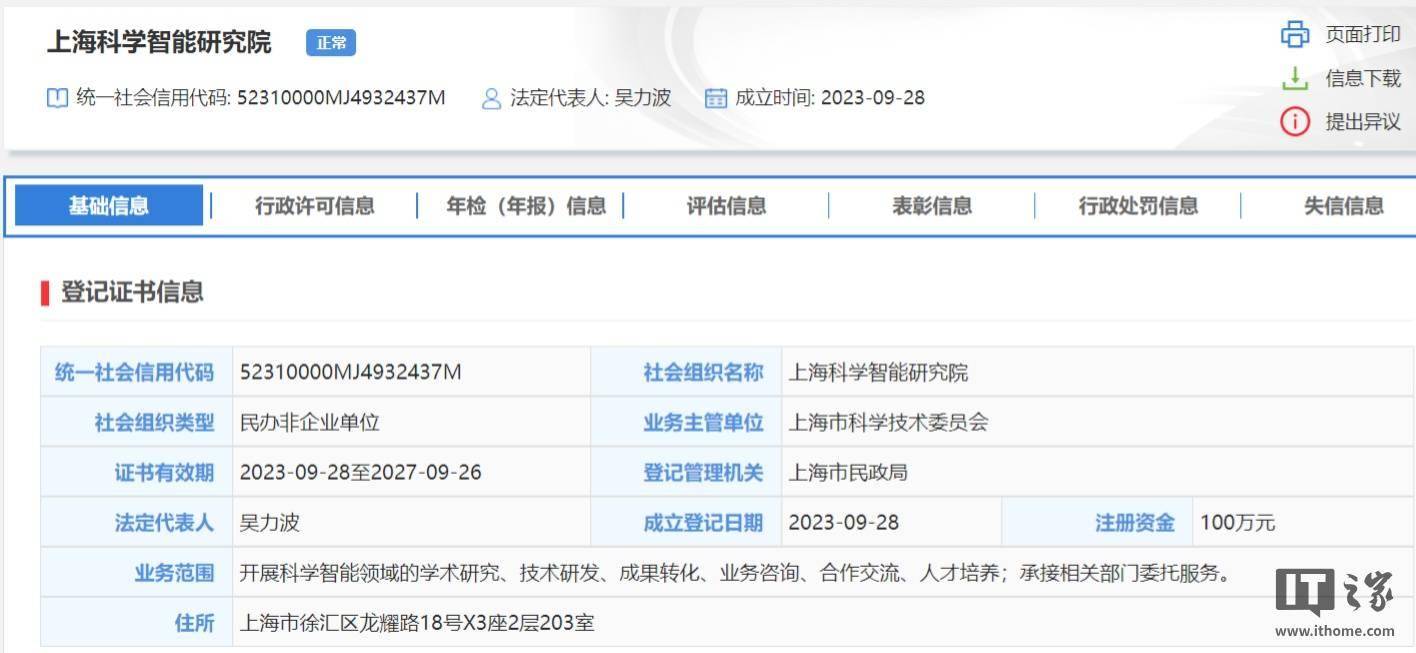The height and width of the screenshot is (653, 1416).
Task: Click the 住所 label
Action: click(x=195, y=623)
